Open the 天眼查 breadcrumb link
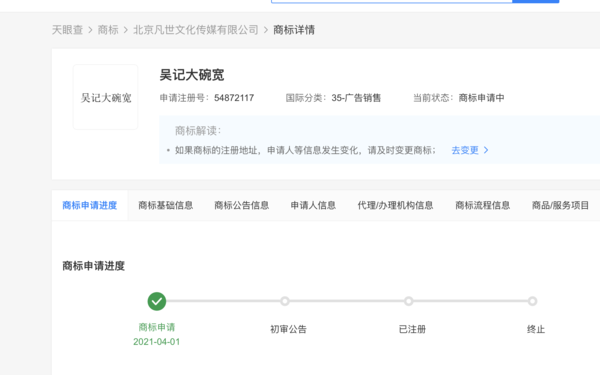 (x=67, y=30)
